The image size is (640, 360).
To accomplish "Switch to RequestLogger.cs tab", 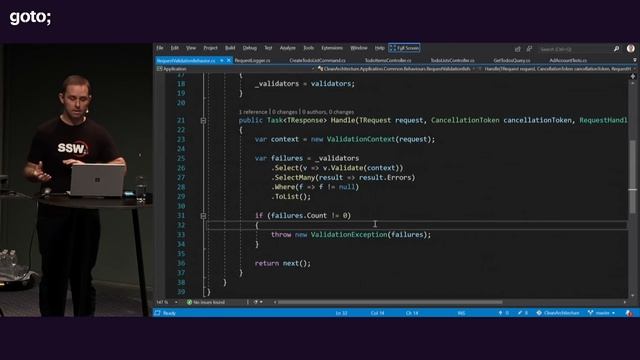I will coord(252,60).
